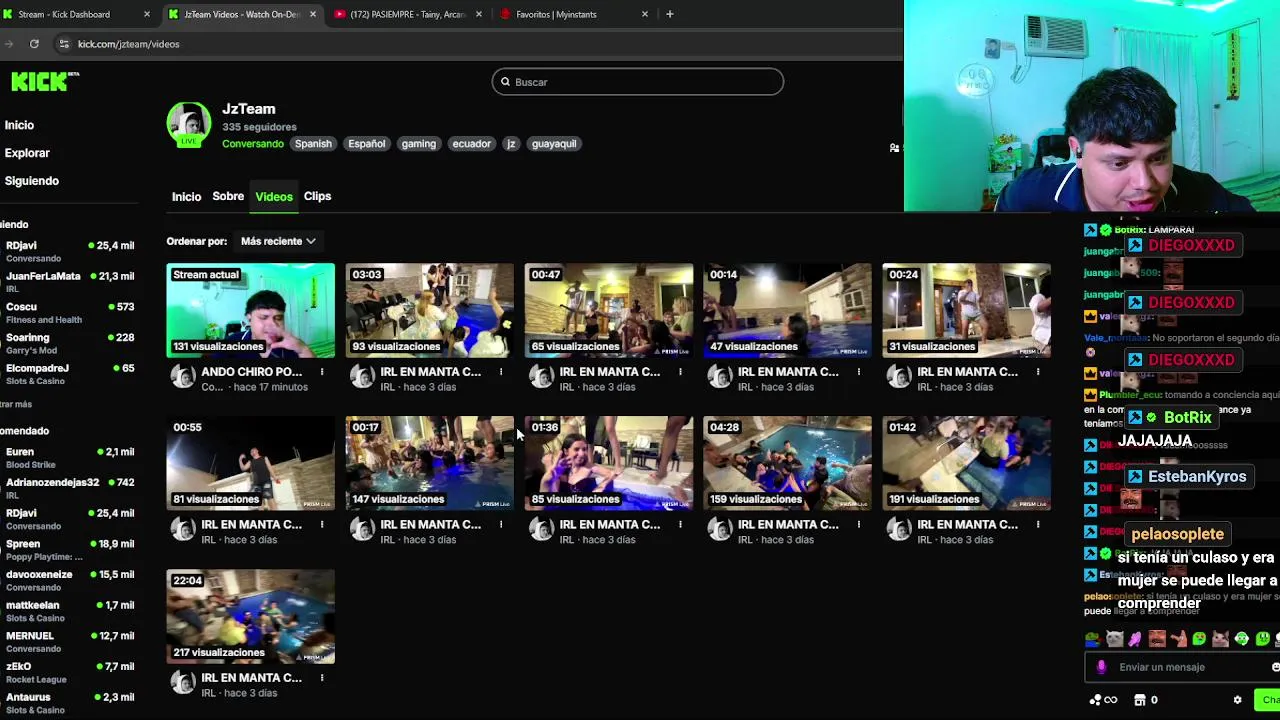Open three-dot menu of the 01:42 video
Screen dimensions: 1280x720
point(1038,525)
